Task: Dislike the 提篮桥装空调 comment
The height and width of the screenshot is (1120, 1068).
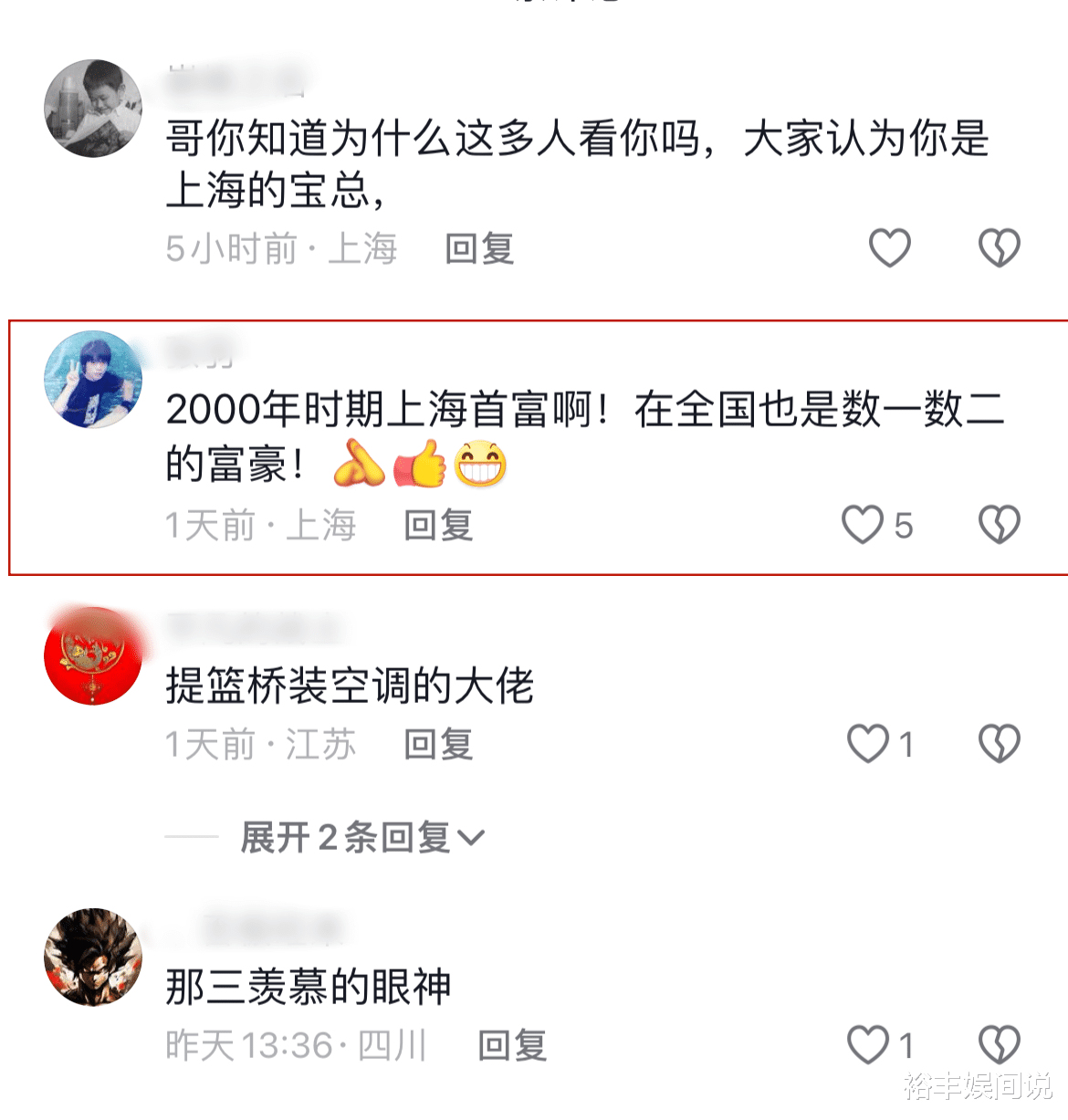Action: (x=1000, y=743)
